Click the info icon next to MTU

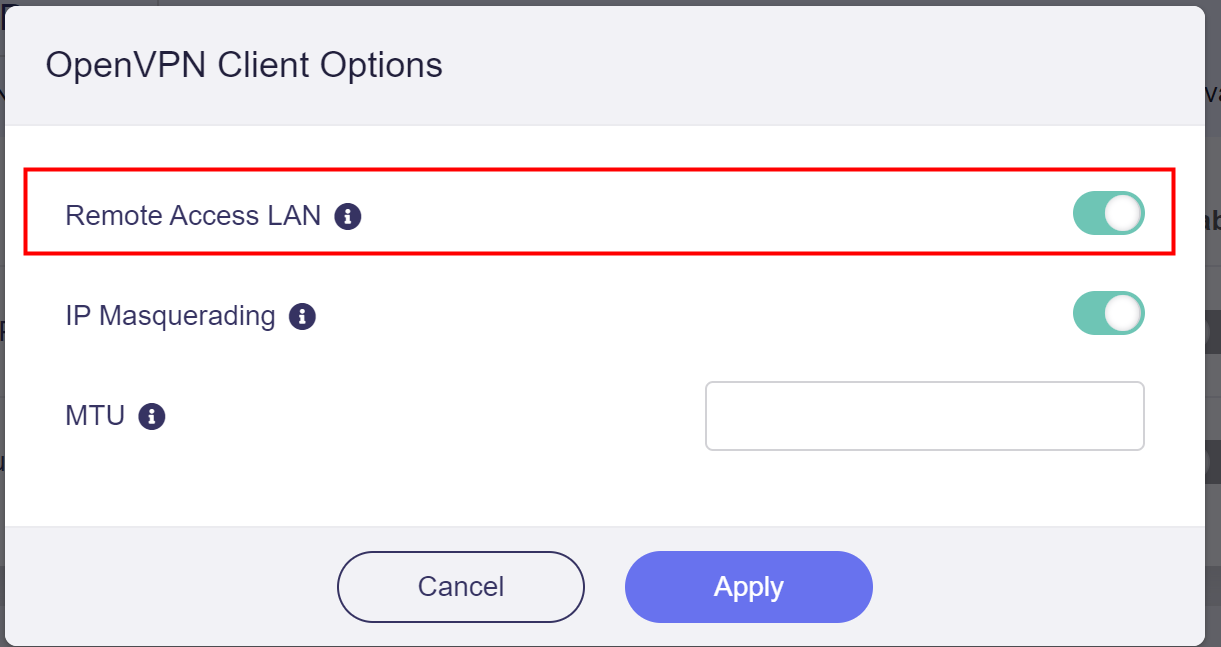152,416
